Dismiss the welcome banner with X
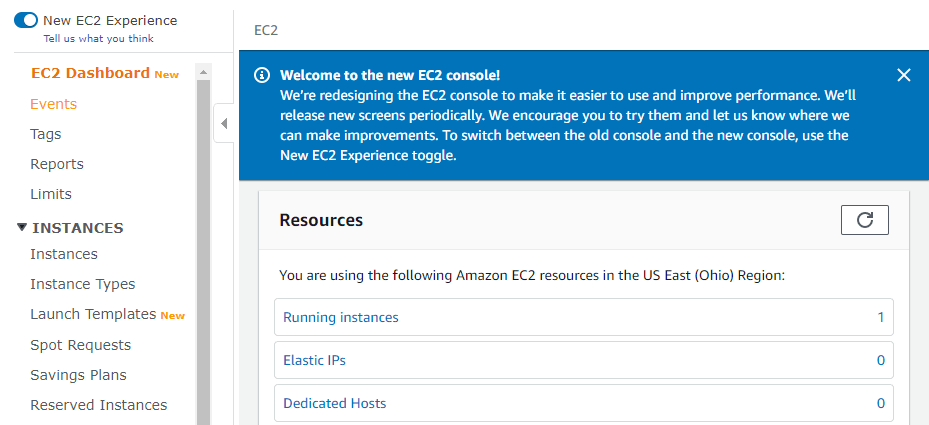929x425 pixels. (904, 75)
